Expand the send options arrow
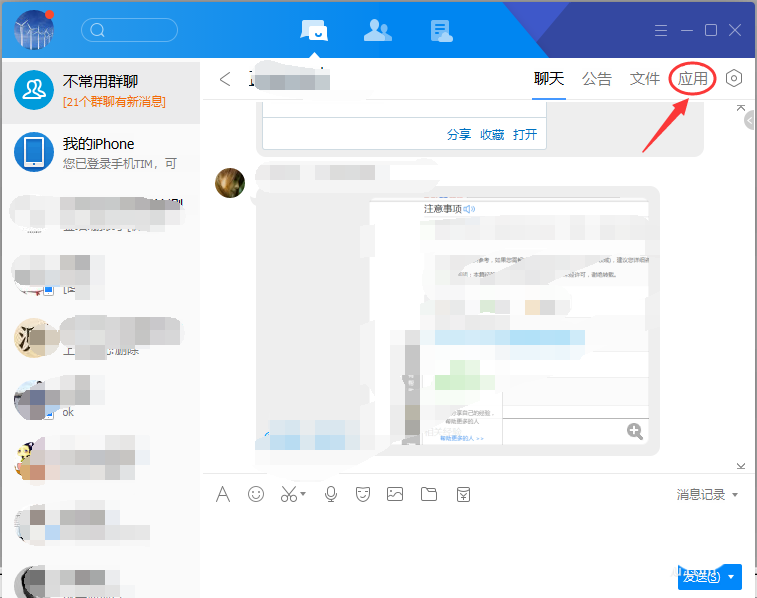Viewport: 757px width, 598px height. [x=731, y=577]
